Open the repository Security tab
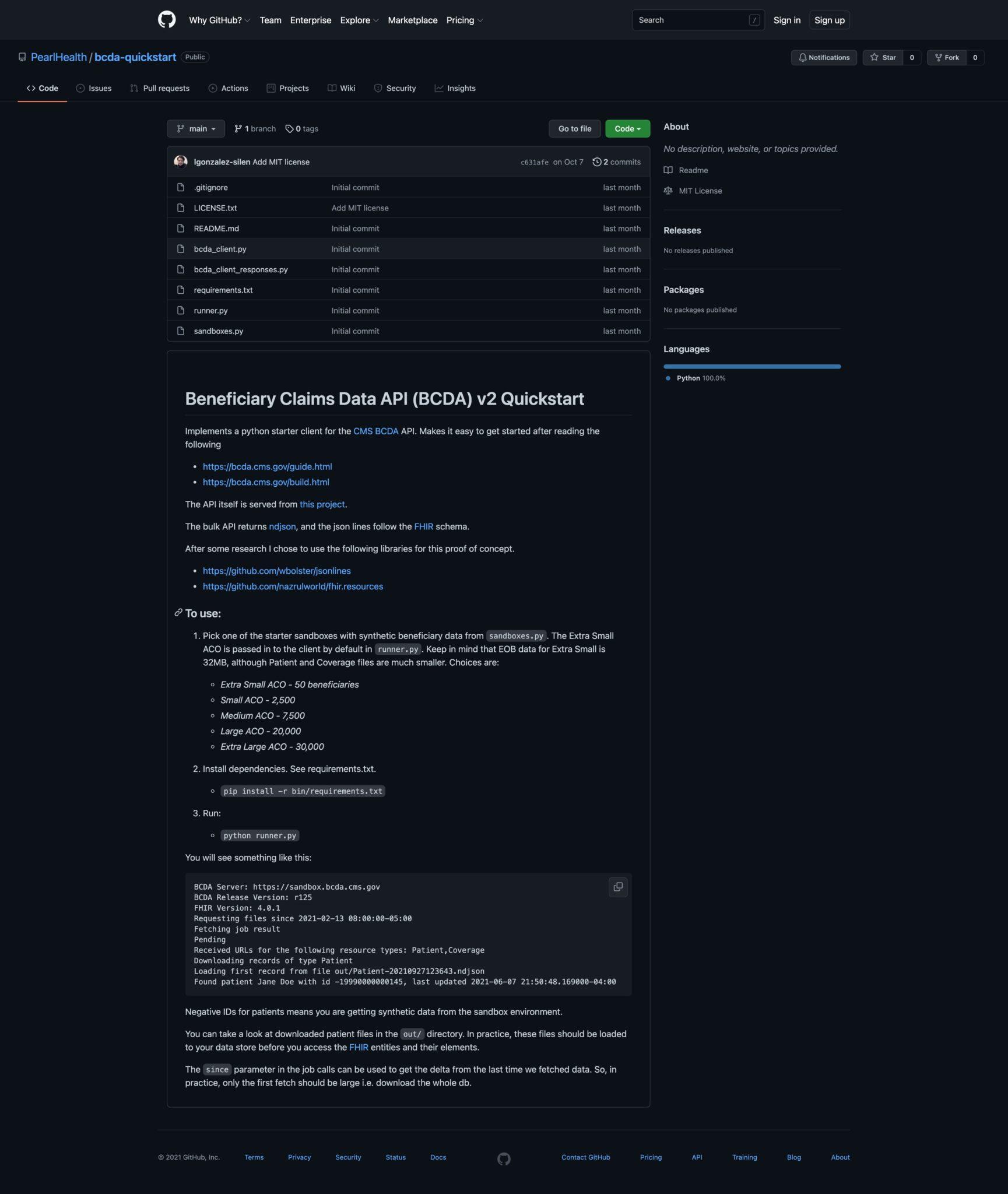 395,88
